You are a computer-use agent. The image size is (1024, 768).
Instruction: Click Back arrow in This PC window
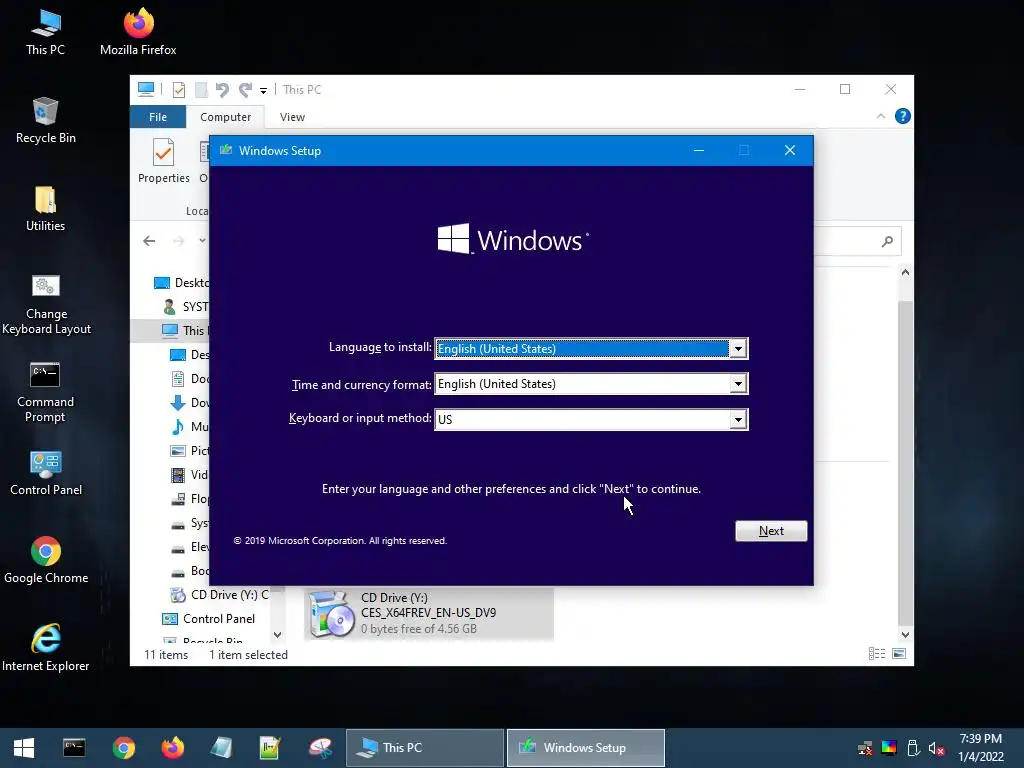click(x=149, y=241)
